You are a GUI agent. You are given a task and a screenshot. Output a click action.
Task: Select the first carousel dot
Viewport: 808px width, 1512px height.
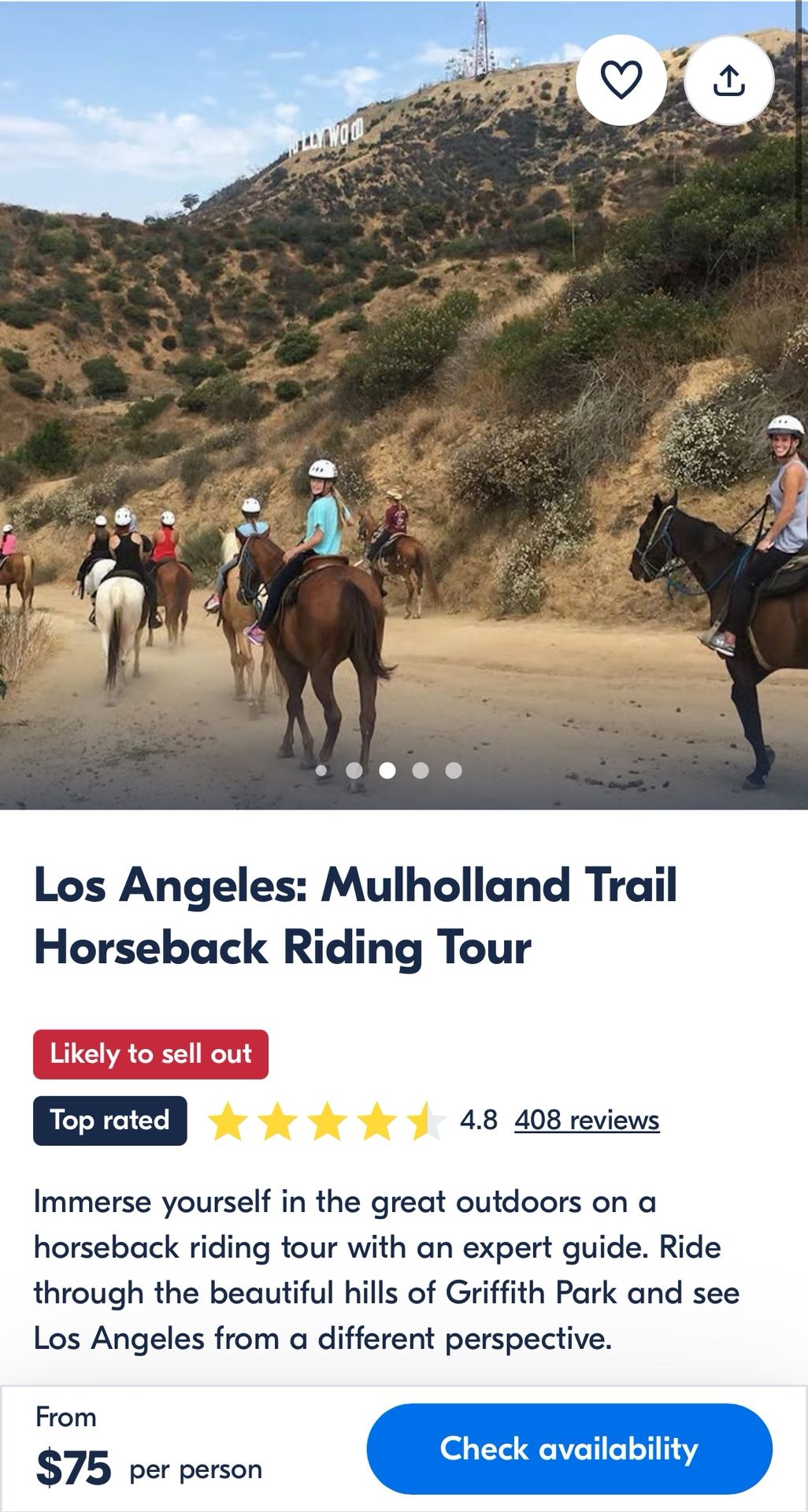(321, 770)
